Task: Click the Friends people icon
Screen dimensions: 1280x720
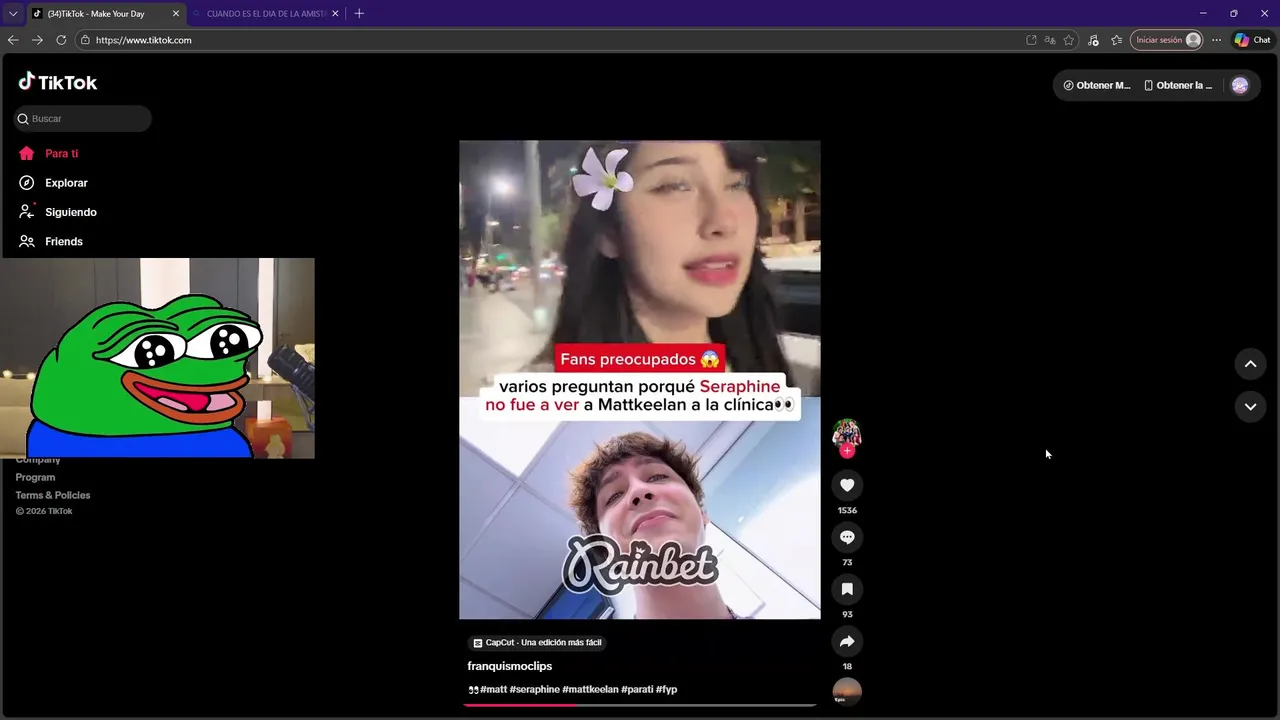Action: coord(27,241)
